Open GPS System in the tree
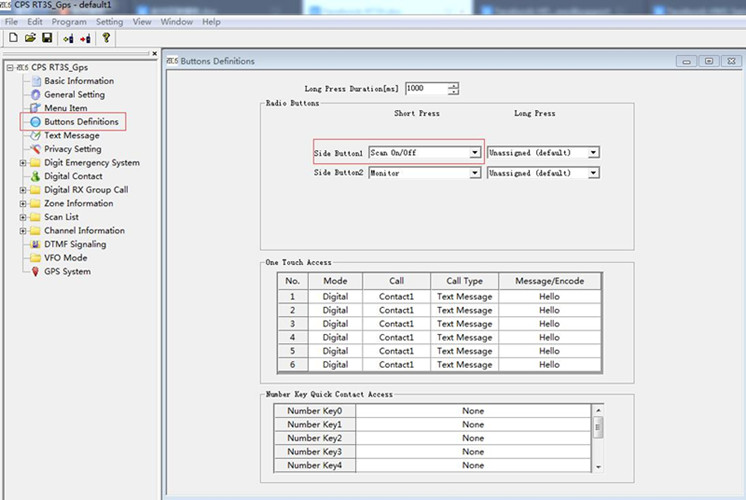 click(x=66, y=271)
